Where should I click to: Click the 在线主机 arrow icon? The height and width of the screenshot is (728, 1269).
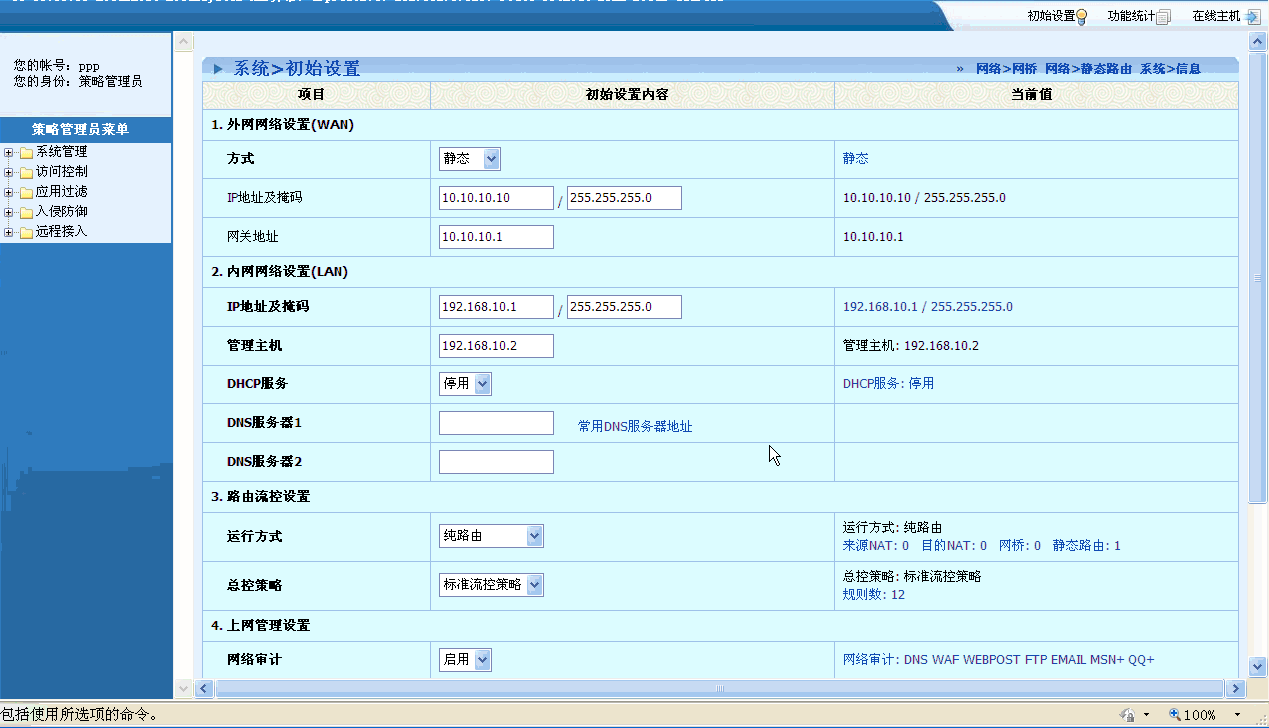[x=1252, y=16]
